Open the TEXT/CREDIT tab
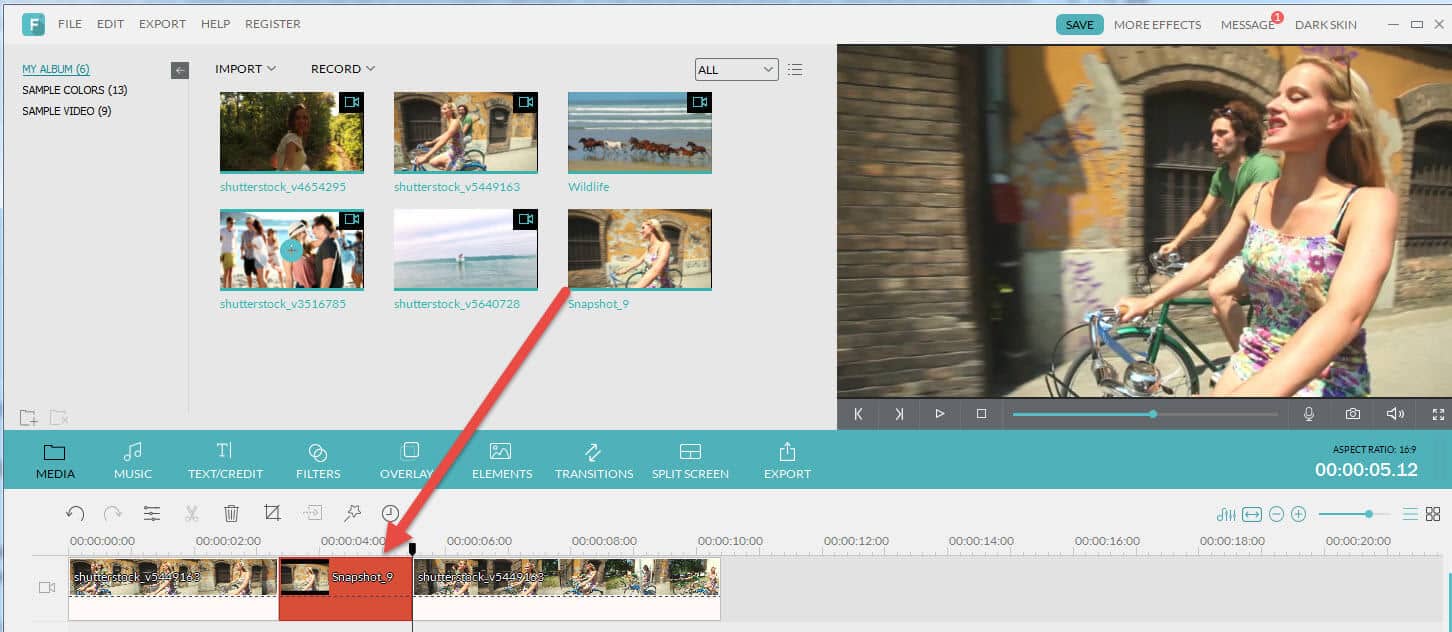The width and height of the screenshot is (1452, 632). coord(225,461)
